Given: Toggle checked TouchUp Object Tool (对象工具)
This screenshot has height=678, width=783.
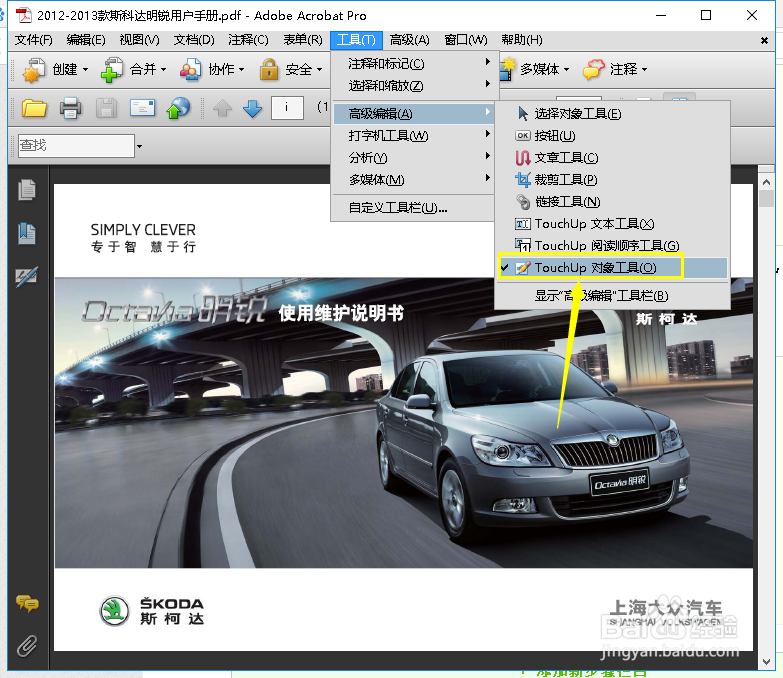Looking at the screenshot, I should point(612,268).
